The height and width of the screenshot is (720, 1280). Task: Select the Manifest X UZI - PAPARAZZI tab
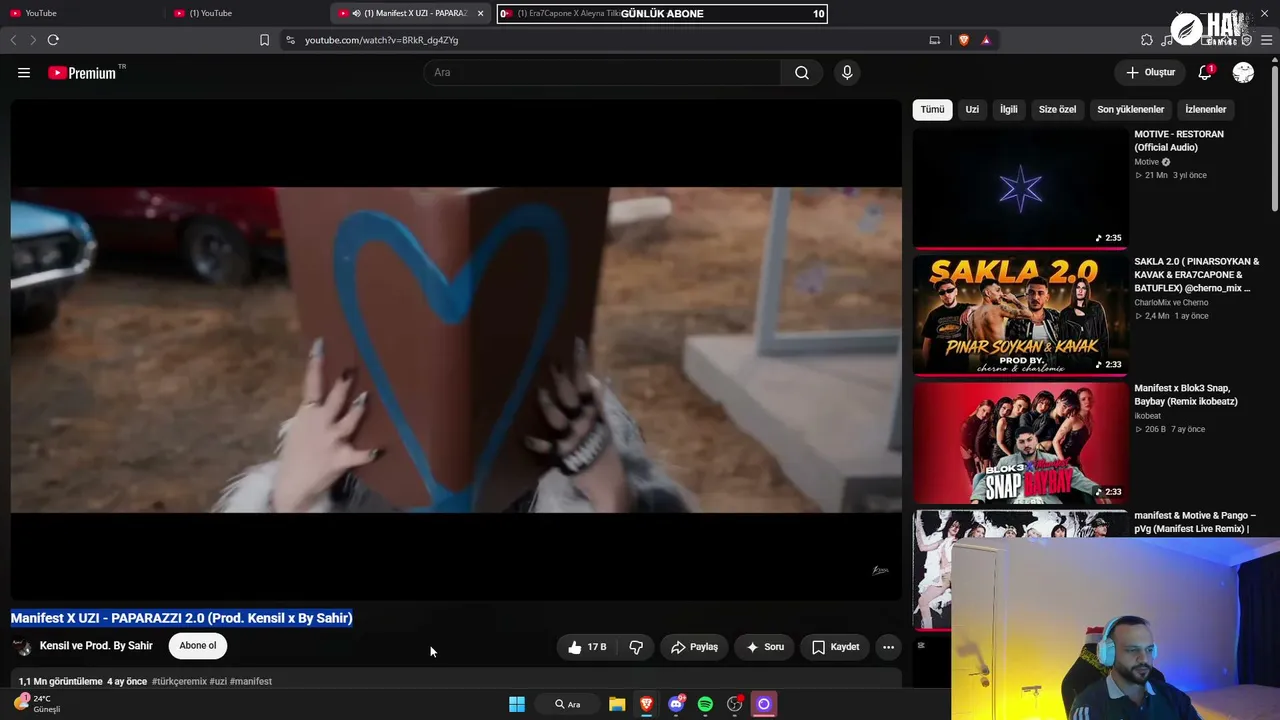click(x=412, y=13)
